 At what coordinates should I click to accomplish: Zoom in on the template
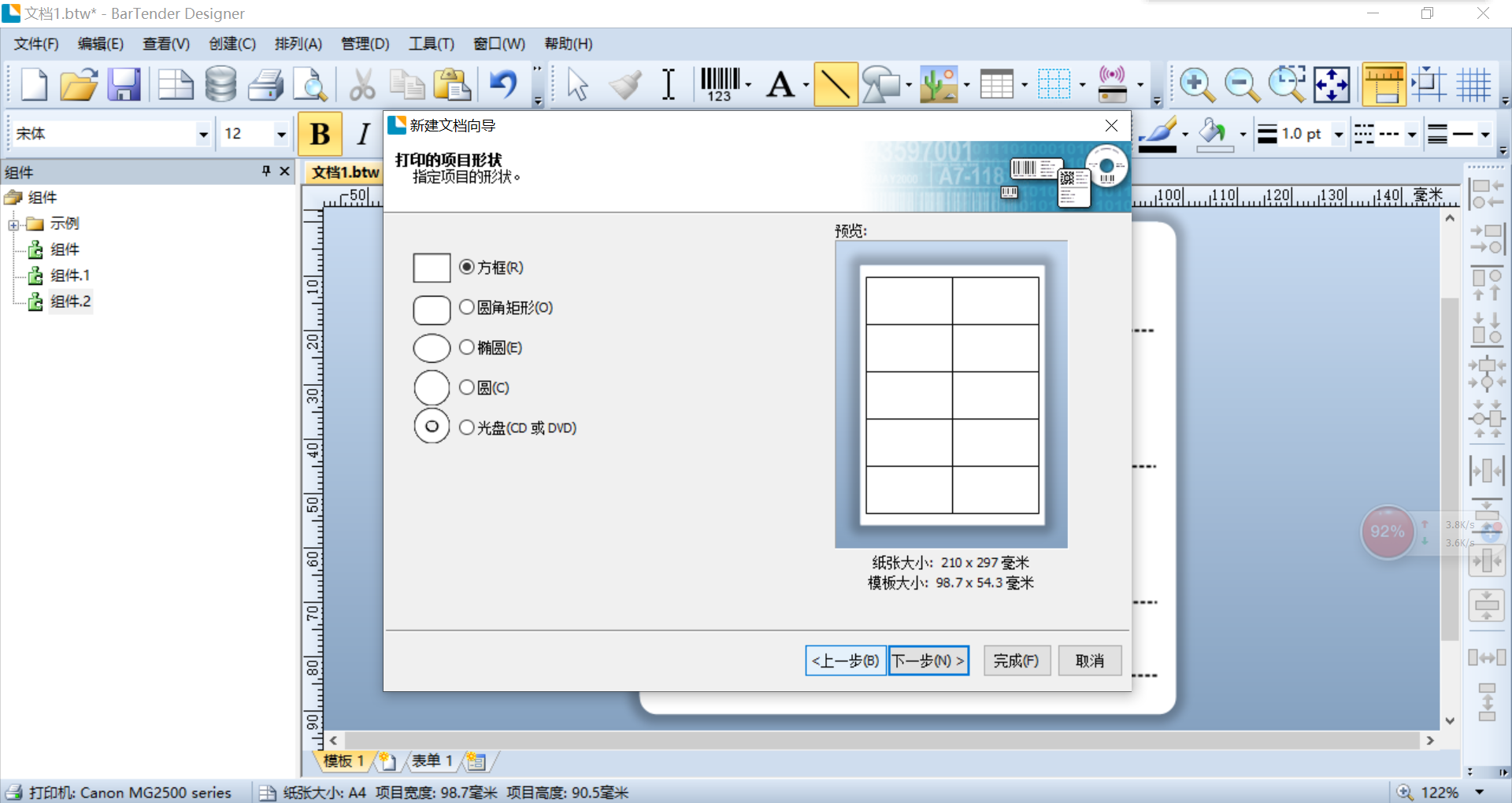pos(1197,84)
